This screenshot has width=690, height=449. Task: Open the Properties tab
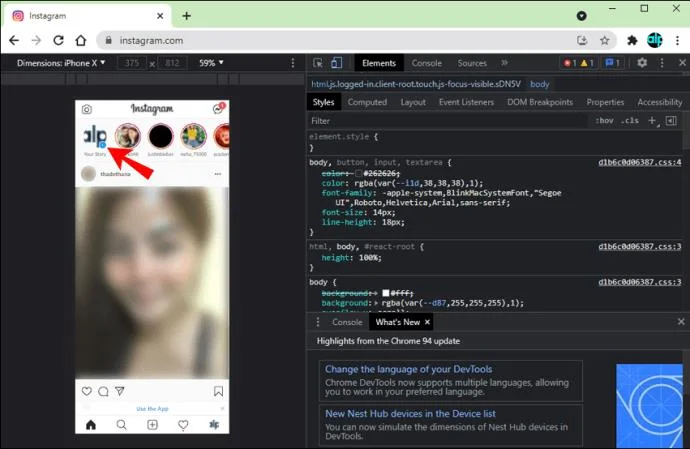(605, 102)
